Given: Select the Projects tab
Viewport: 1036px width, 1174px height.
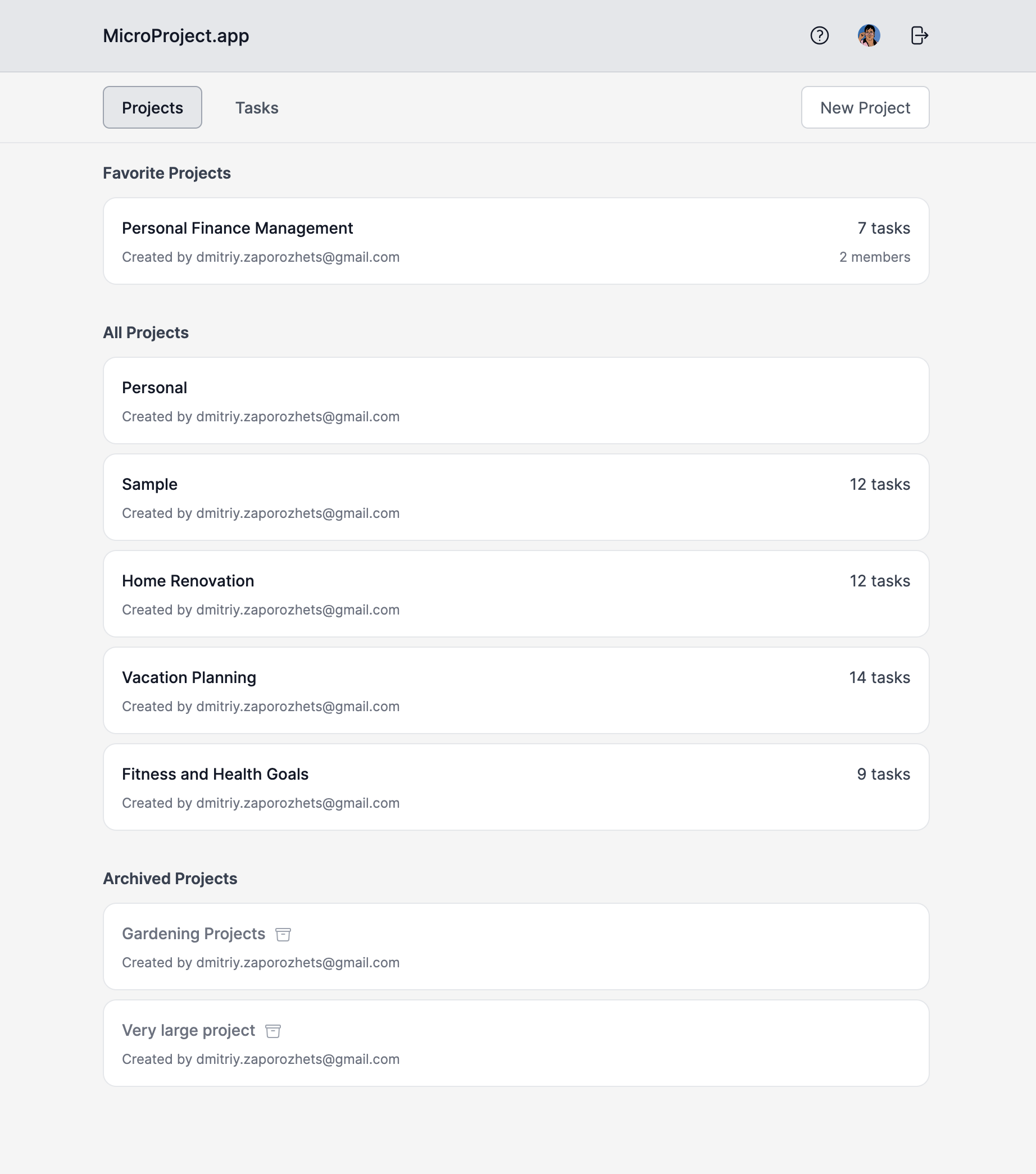Looking at the screenshot, I should (152, 108).
